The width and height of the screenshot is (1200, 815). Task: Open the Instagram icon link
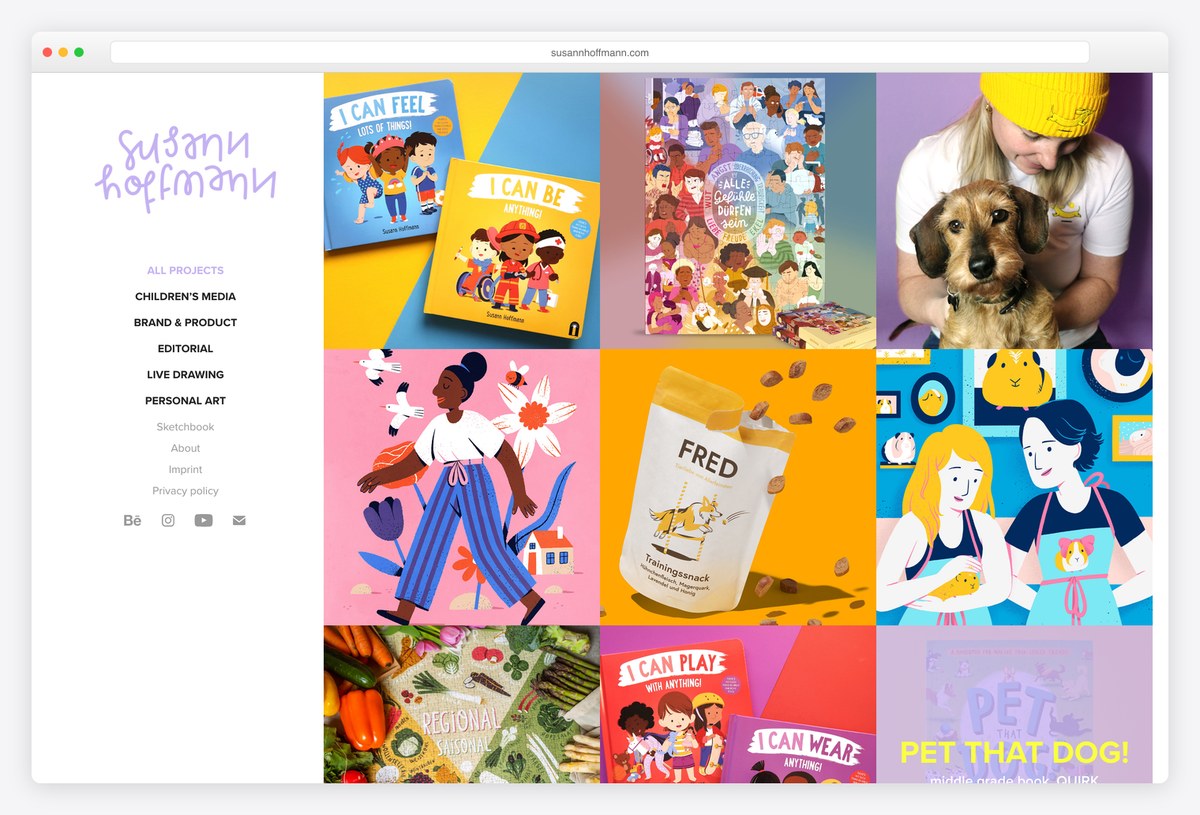(168, 520)
